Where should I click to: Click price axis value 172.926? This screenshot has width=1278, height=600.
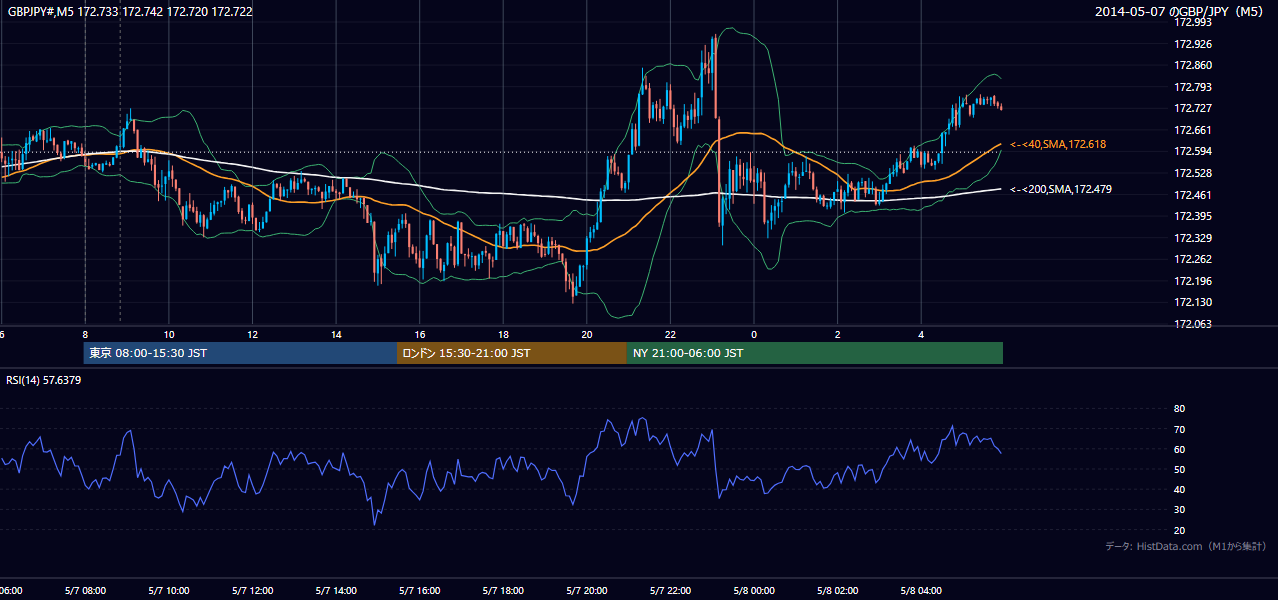coord(1193,44)
